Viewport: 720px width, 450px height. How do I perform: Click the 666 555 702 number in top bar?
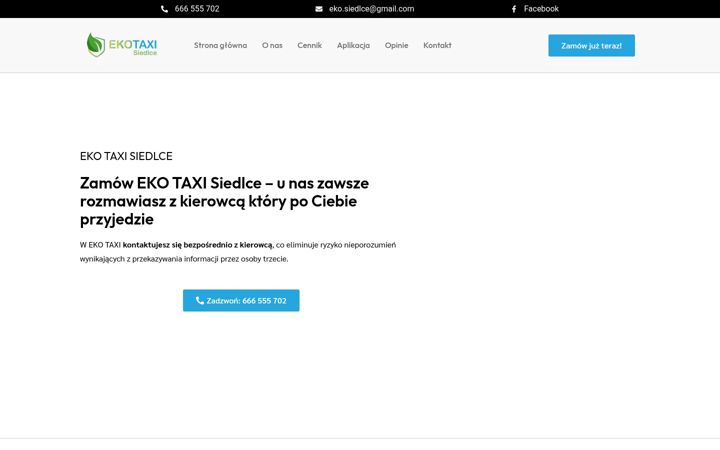197,9
